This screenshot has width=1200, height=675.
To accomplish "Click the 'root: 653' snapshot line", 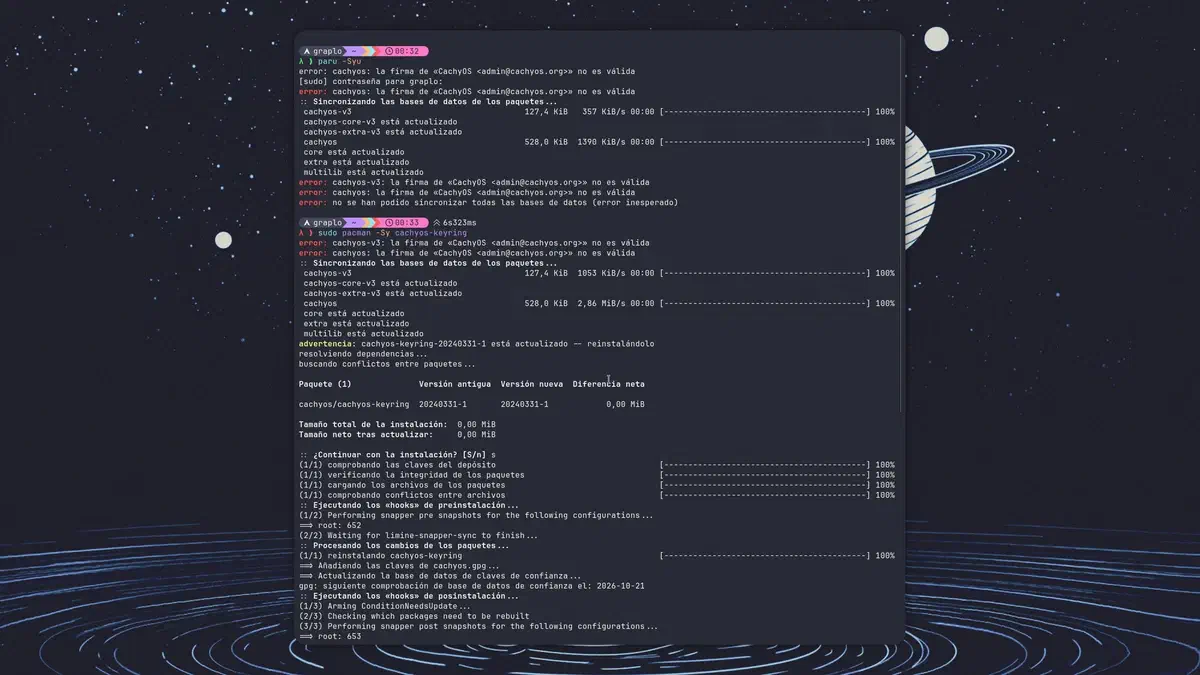I will [330, 636].
